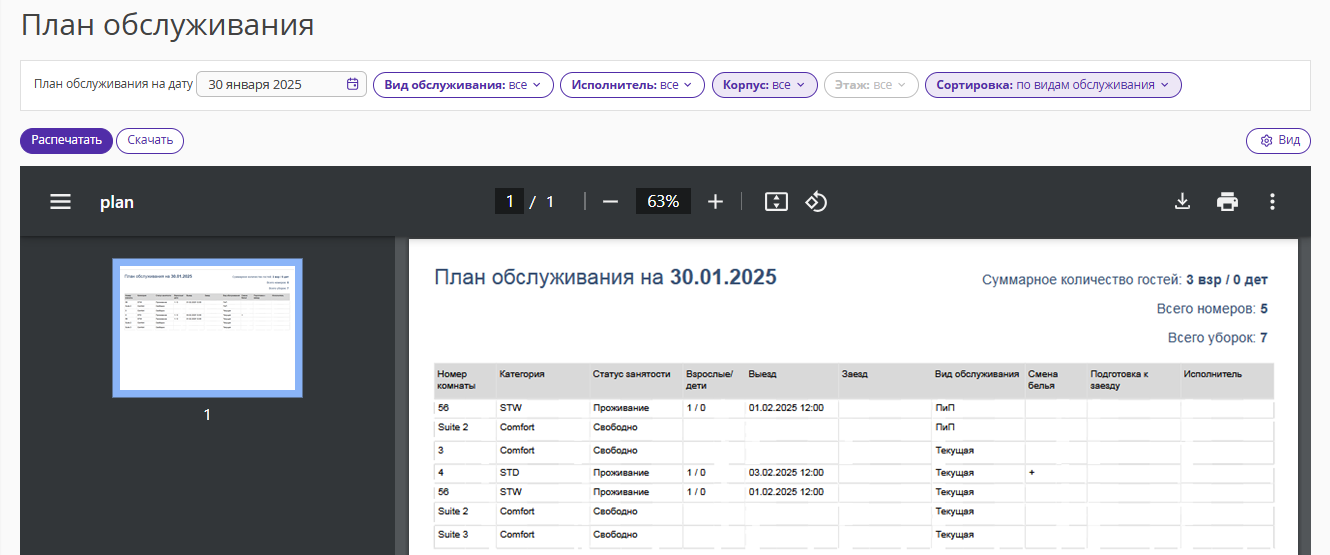Open the PDF viewer more actions menu
The width and height of the screenshot is (1330, 555).
(1272, 201)
